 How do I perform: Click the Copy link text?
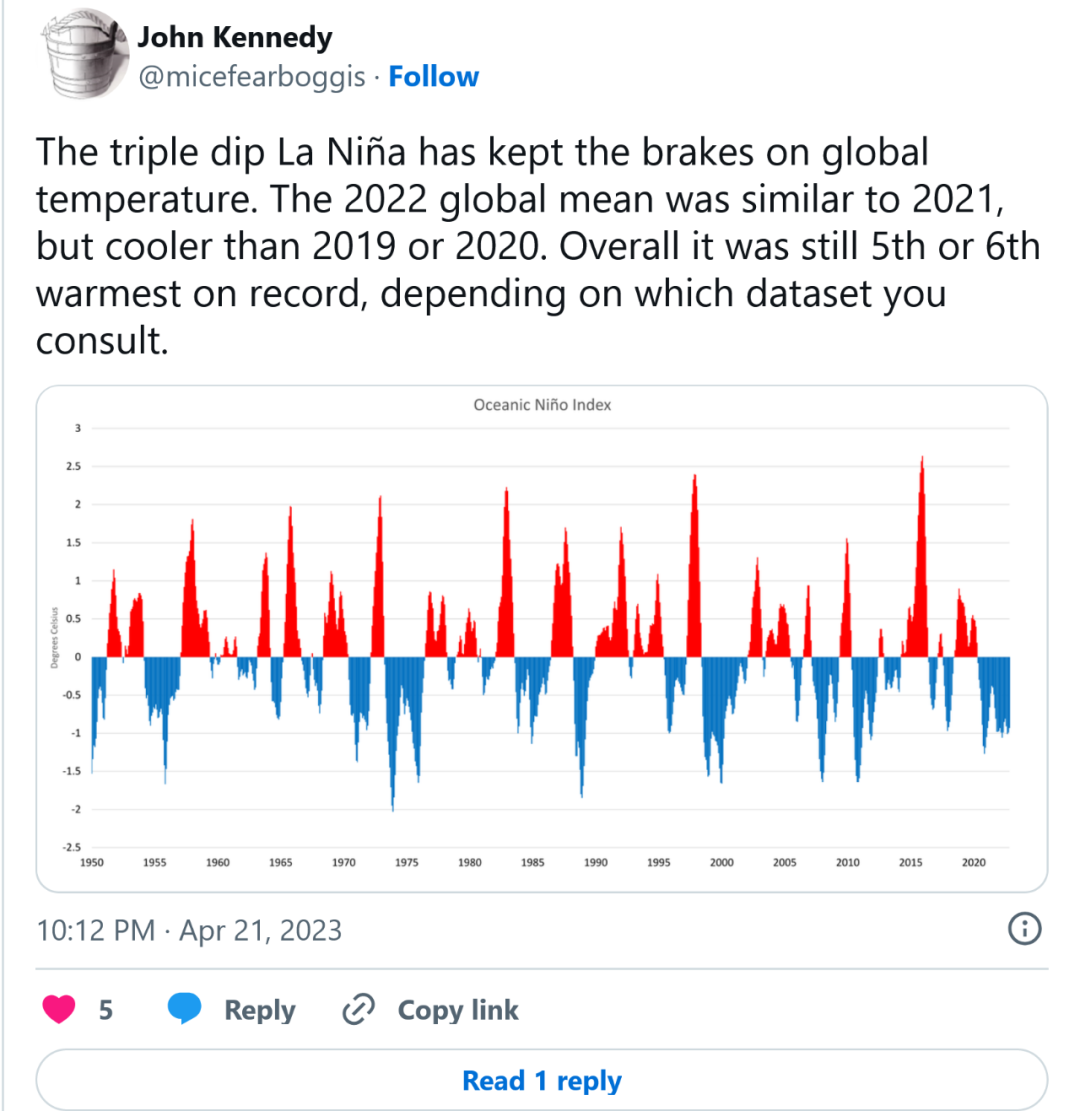458,1010
